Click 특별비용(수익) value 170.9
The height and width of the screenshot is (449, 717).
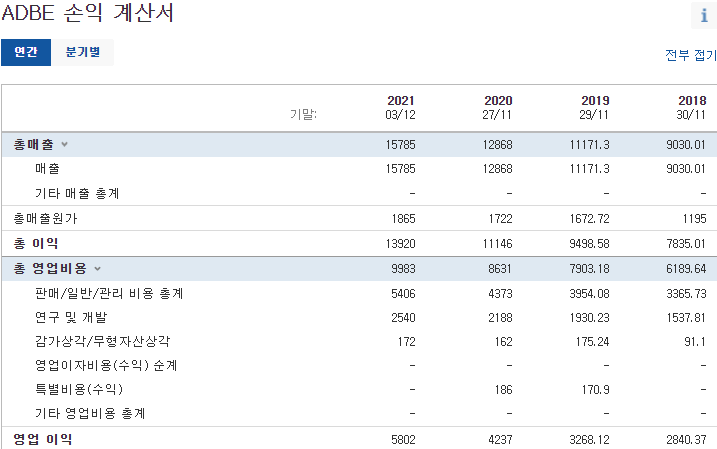(x=595, y=390)
